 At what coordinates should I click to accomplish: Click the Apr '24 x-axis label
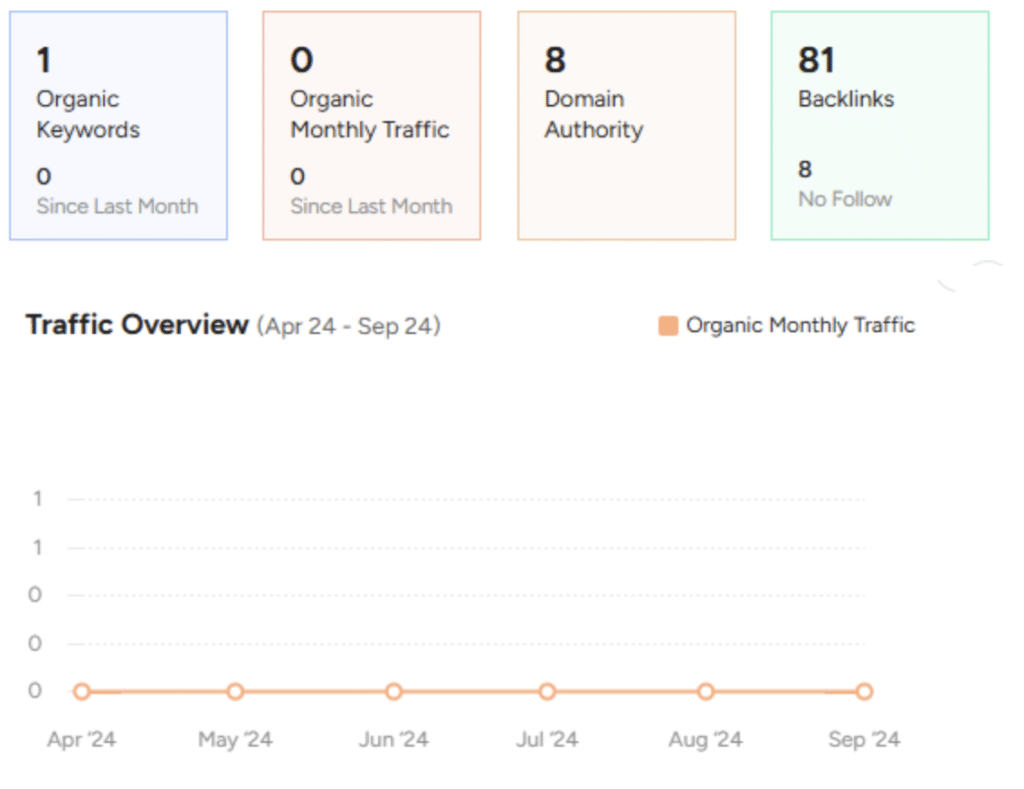click(x=82, y=740)
